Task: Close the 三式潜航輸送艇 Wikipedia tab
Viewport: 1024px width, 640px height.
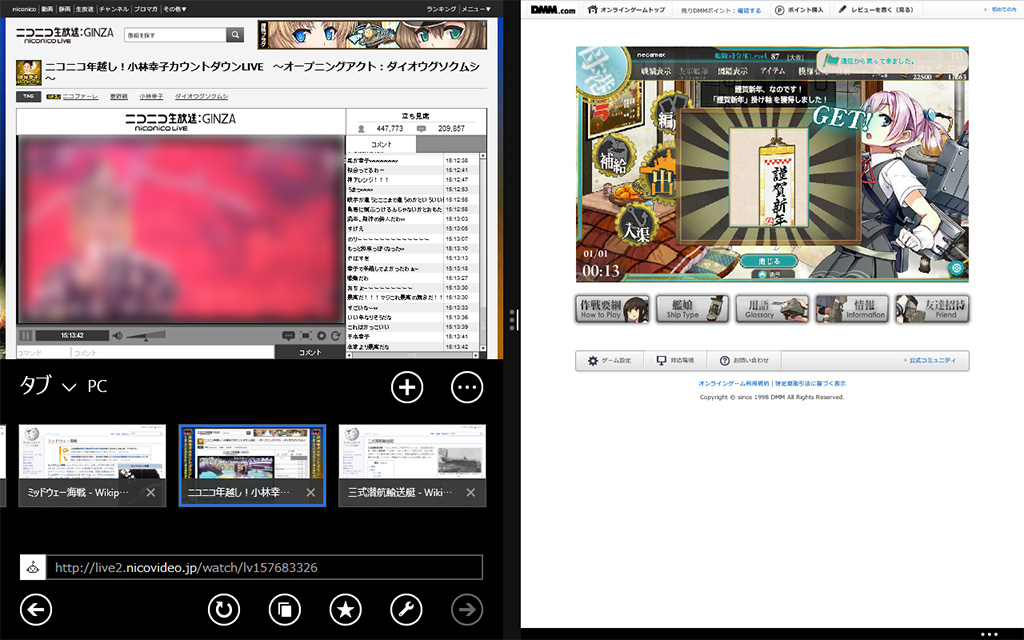Action: (471, 492)
